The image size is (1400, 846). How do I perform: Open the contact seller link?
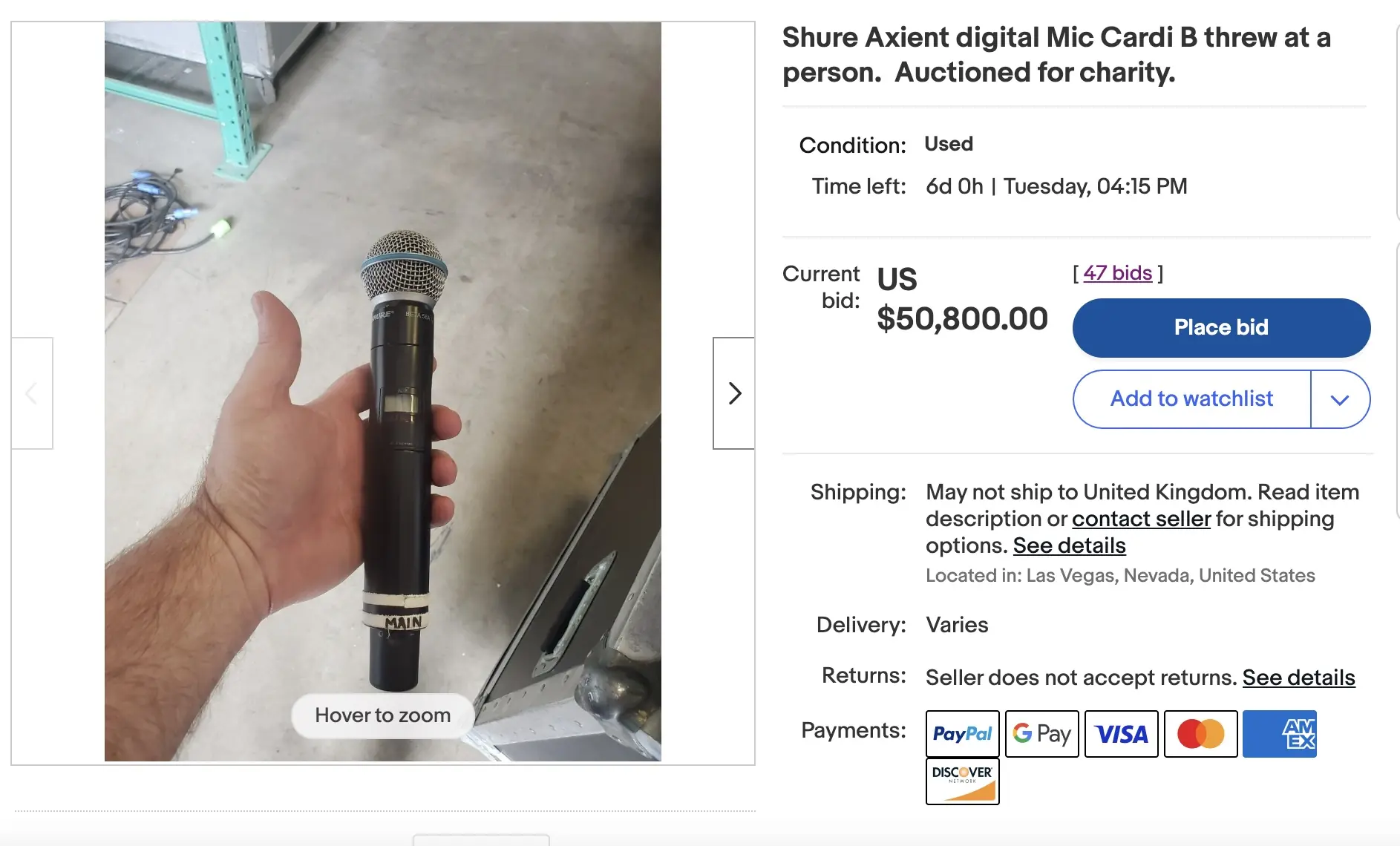[x=1141, y=519]
